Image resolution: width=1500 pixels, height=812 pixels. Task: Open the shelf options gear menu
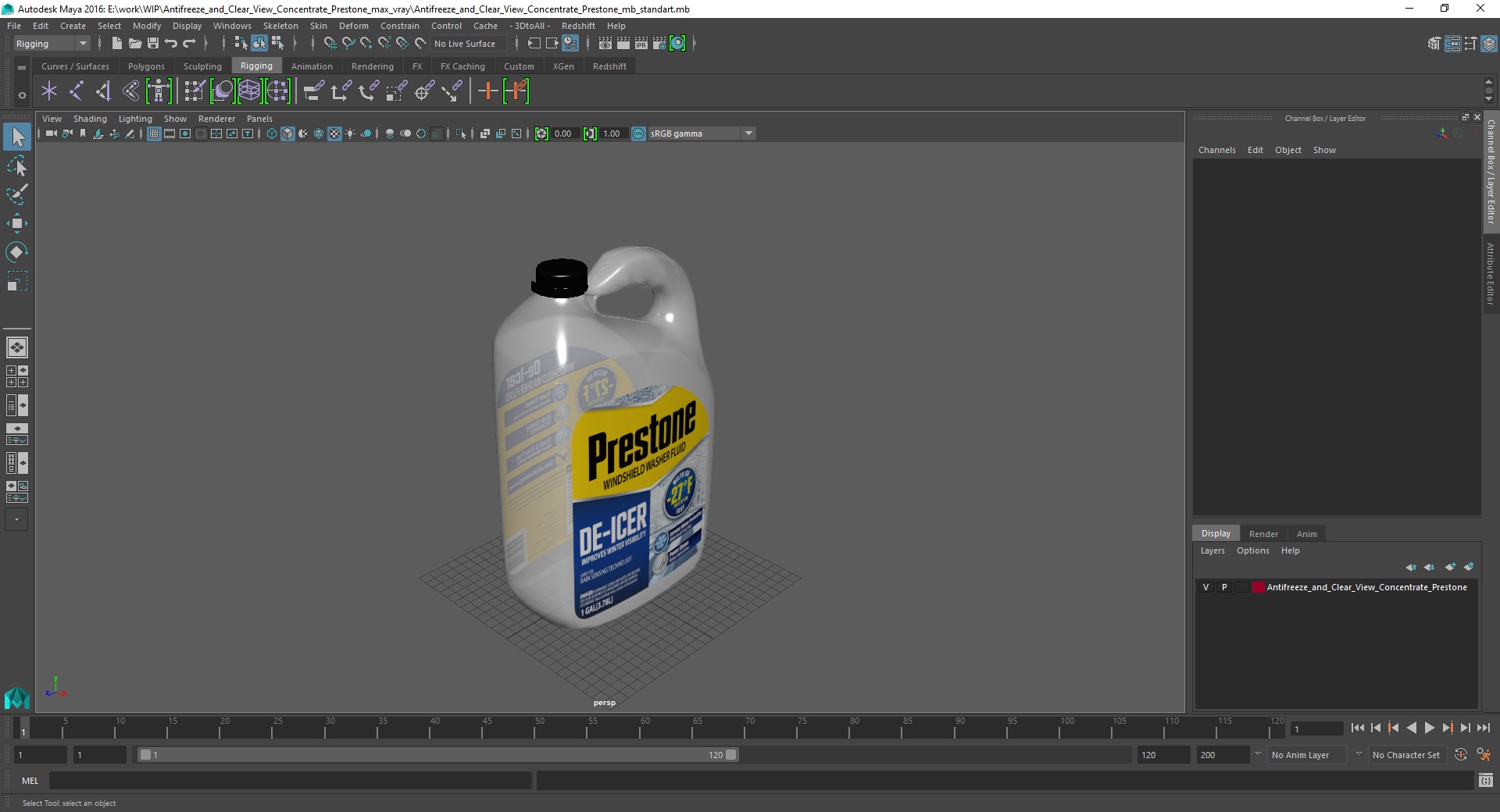[22, 95]
